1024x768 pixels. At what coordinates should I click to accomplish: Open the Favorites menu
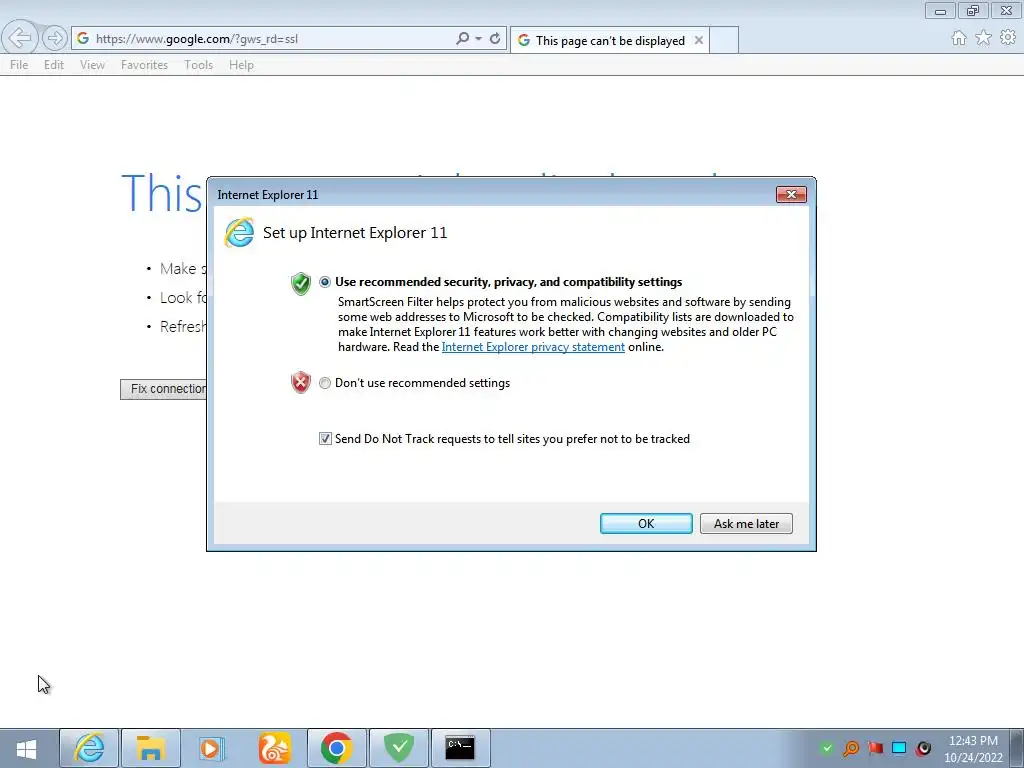tap(144, 65)
